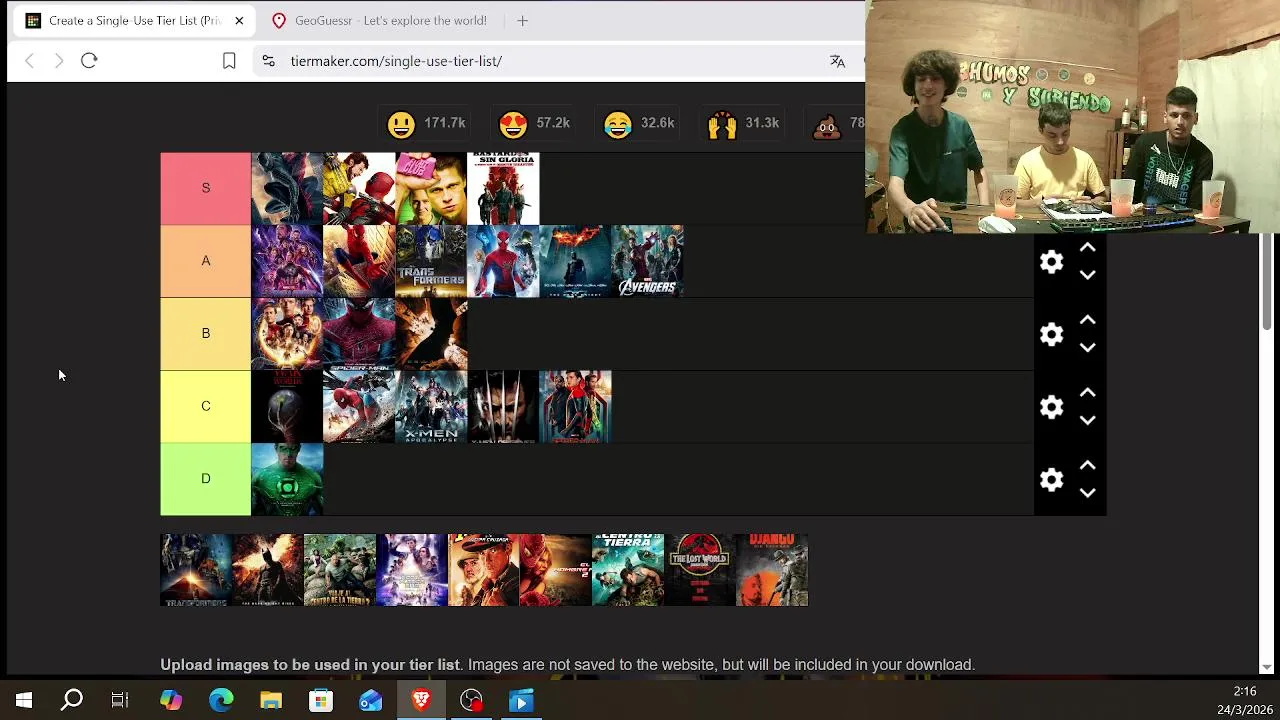Move tier B row down with arrow
Image resolution: width=1280 pixels, height=720 pixels.
tap(1087, 348)
